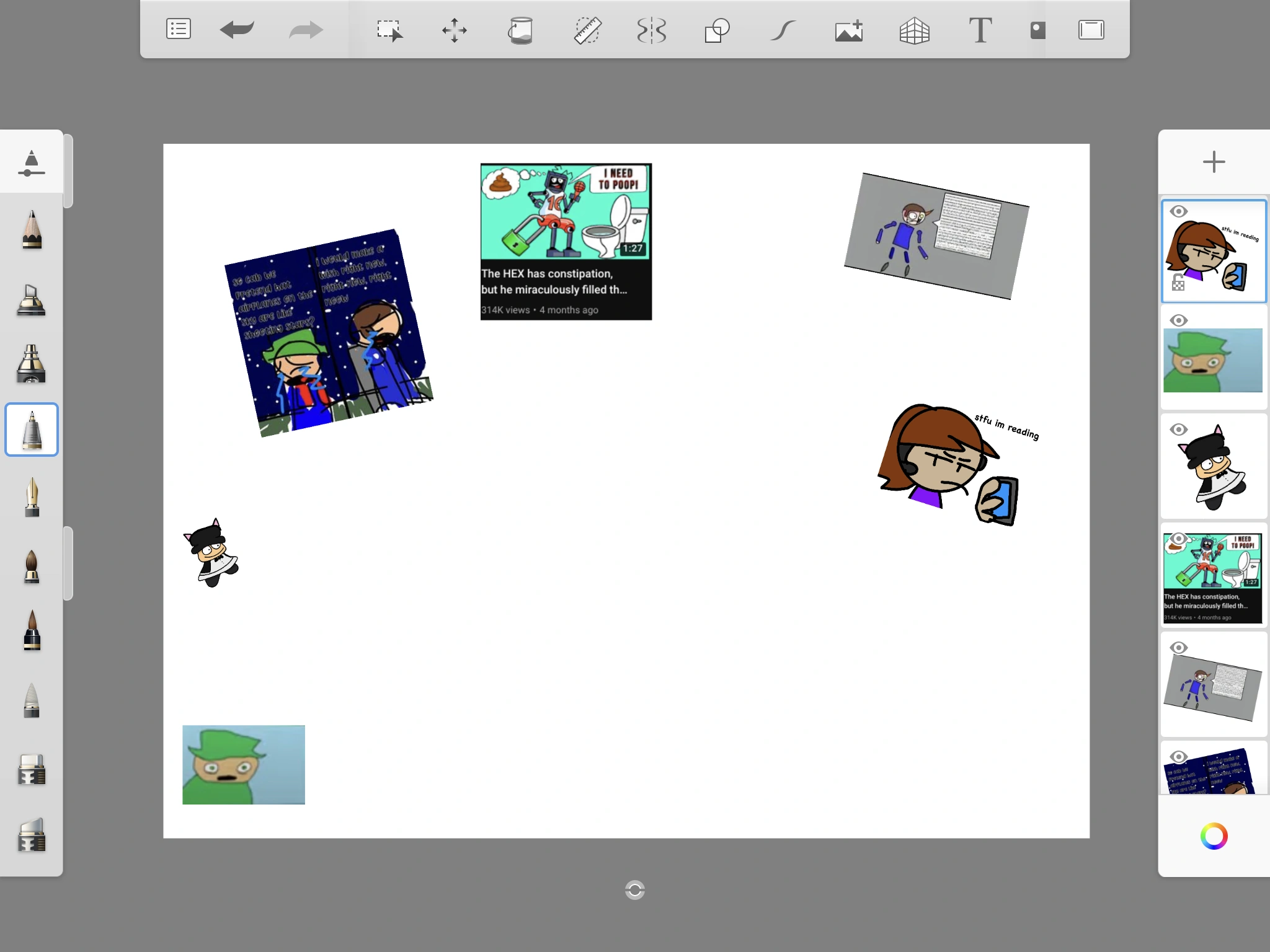Select the Text tool
This screenshot has width=1270, height=952.
click(980, 30)
